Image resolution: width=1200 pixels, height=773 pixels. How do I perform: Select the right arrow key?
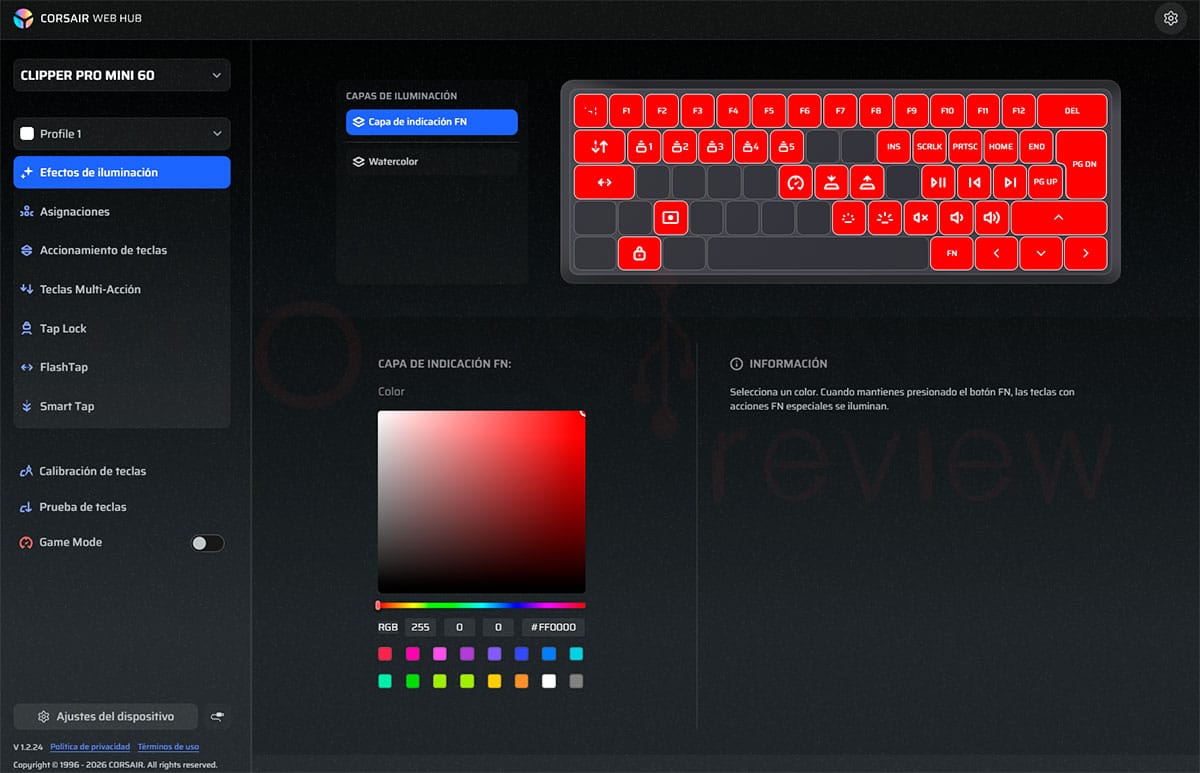coord(1086,254)
